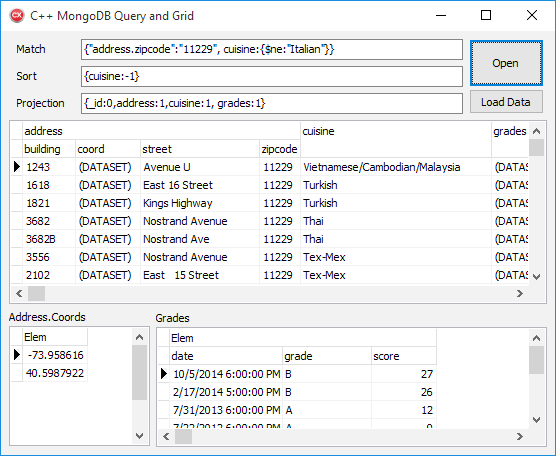The height and width of the screenshot is (456, 556).
Task: Click the coord column header
Action: click(108, 149)
